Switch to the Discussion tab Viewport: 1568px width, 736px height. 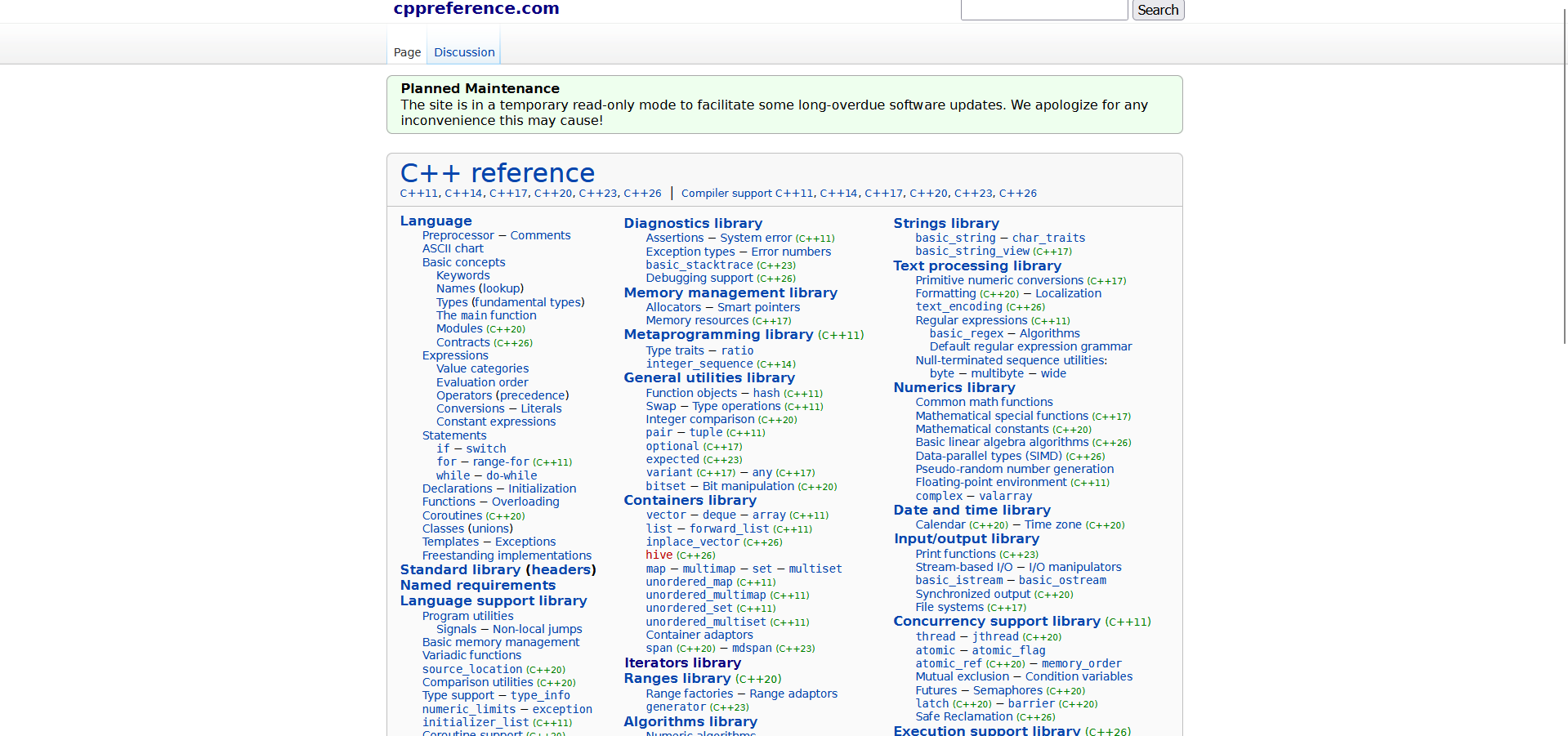pos(464,52)
